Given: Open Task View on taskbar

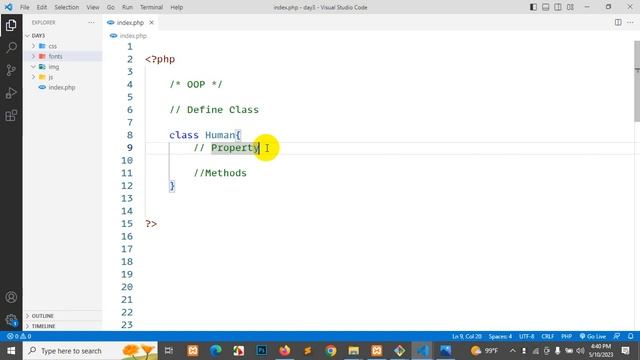Looking at the screenshot, I should 169,351.
